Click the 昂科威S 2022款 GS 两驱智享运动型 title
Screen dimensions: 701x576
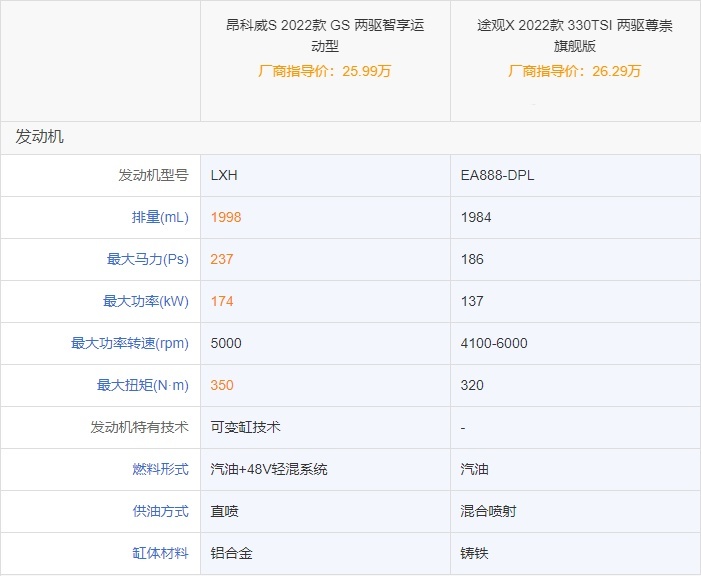[x=325, y=35]
